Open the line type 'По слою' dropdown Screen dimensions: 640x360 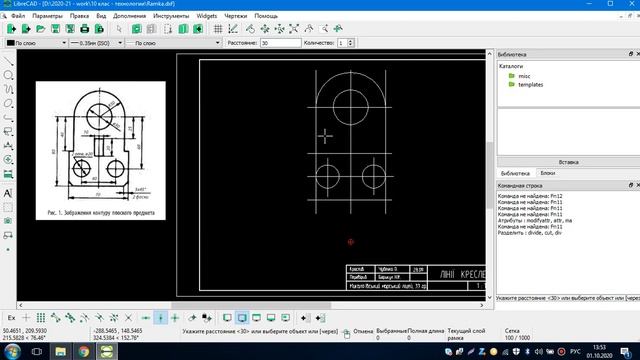point(173,43)
